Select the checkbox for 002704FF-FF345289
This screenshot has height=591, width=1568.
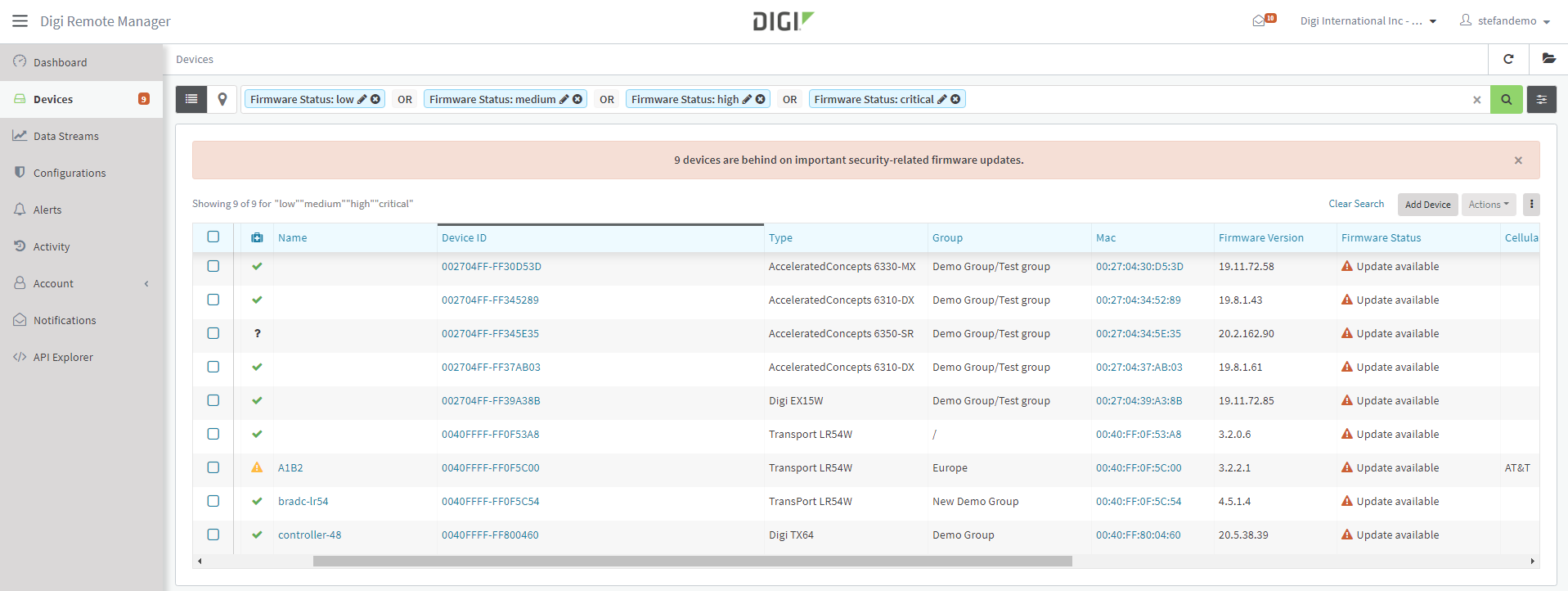pos(213,300)
